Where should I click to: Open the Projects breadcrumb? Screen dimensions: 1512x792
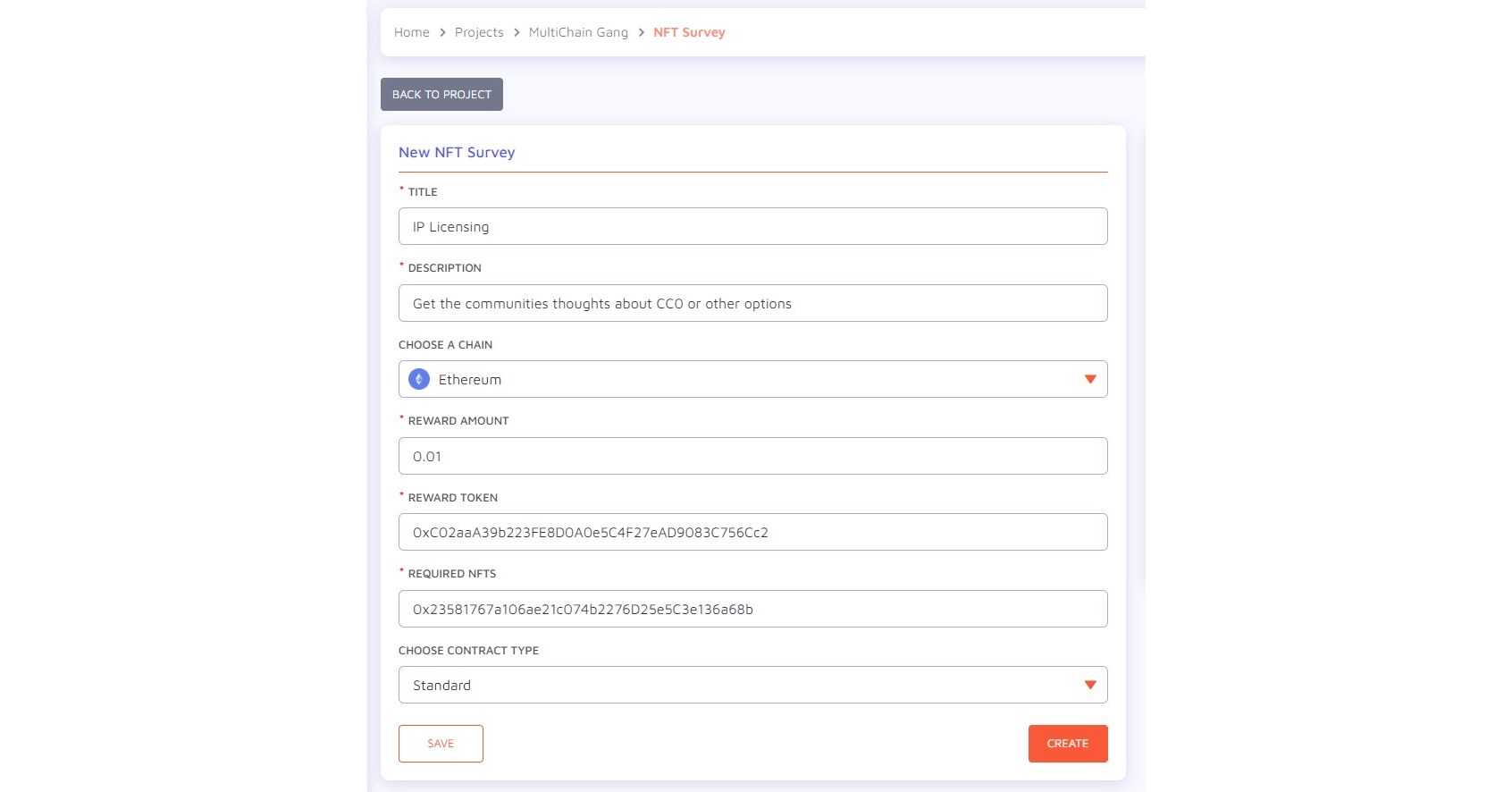tap(479, 32)
